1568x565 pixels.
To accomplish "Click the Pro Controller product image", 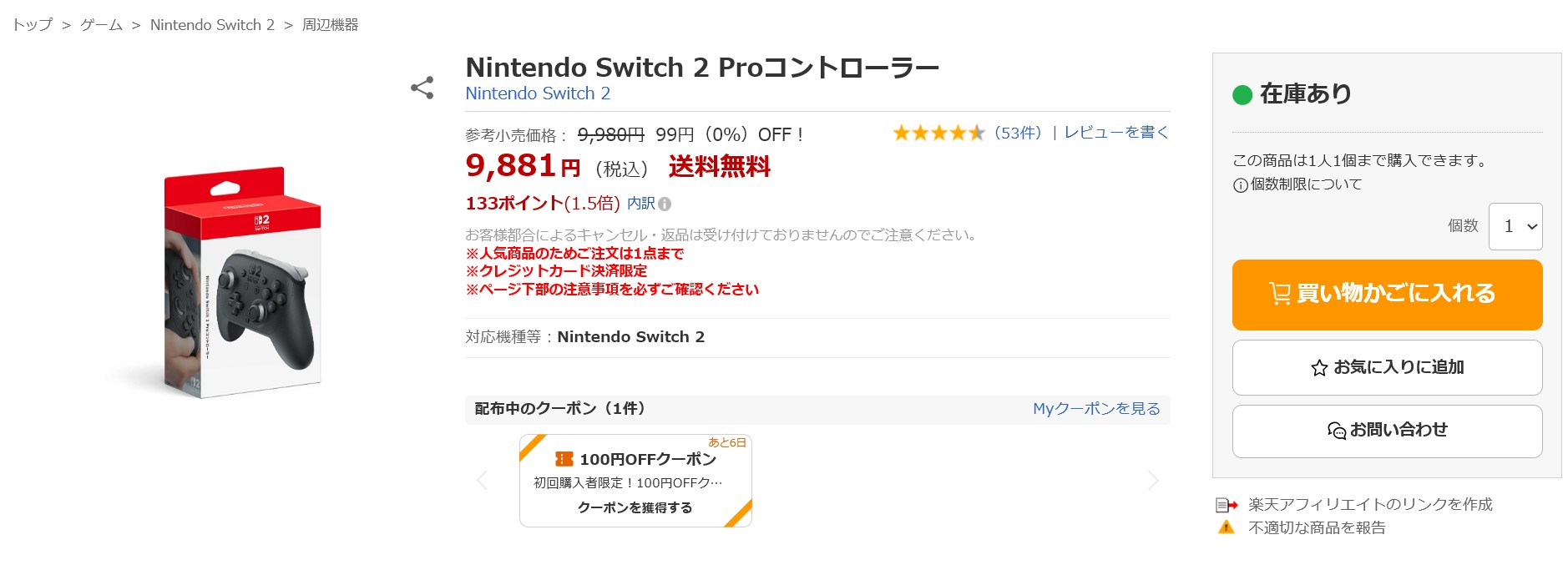I will point(242,284).
